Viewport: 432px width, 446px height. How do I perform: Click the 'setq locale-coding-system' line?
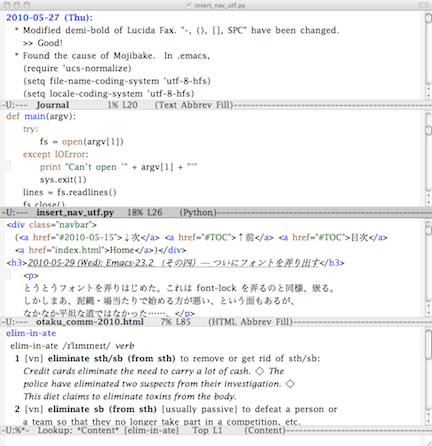tap(109, 94)
